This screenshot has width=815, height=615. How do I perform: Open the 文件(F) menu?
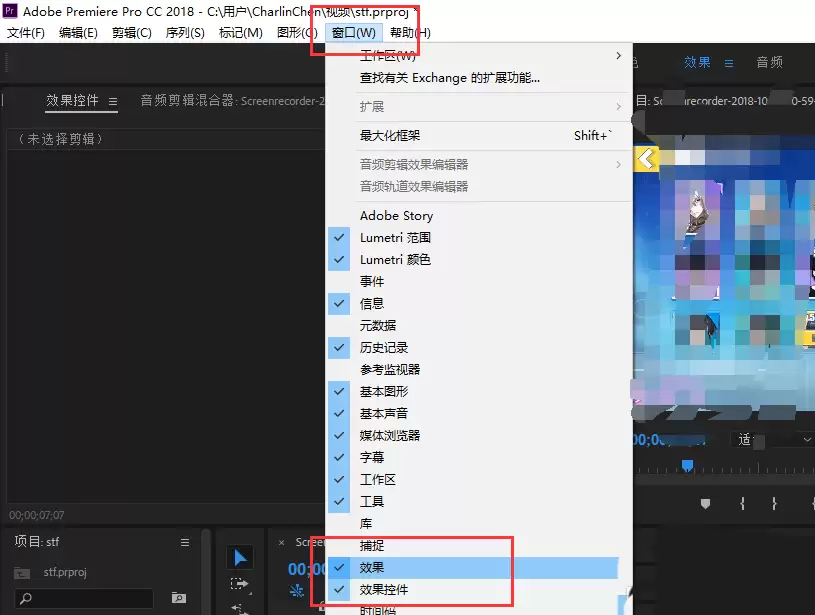tap(26, 32)
